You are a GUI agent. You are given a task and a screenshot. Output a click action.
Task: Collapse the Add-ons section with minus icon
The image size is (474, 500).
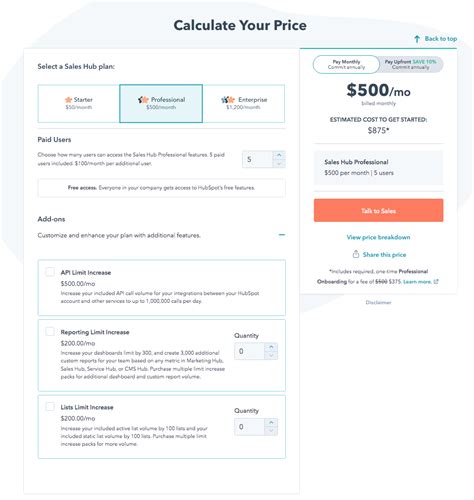tap(282, 235)
